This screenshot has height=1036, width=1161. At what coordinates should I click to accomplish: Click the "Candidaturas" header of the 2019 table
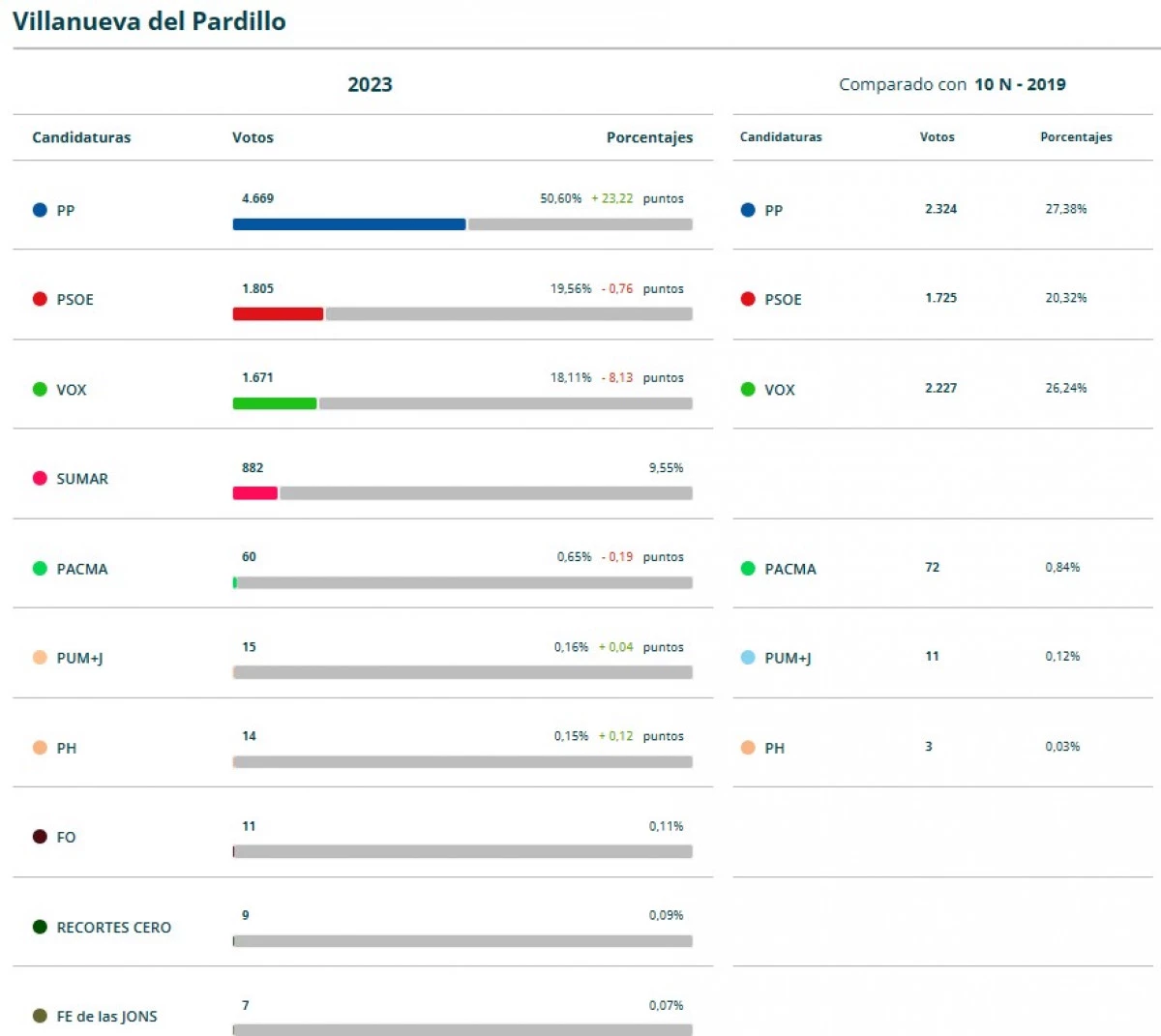click(x=781, y=137)
